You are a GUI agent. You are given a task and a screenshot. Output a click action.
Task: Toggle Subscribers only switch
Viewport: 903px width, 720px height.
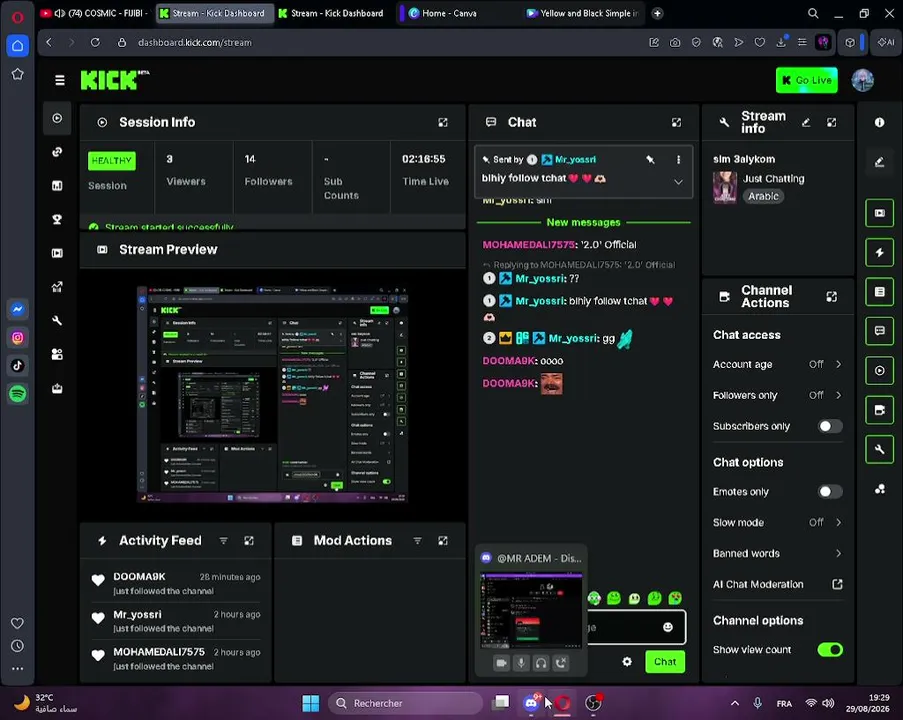point(830,426)
